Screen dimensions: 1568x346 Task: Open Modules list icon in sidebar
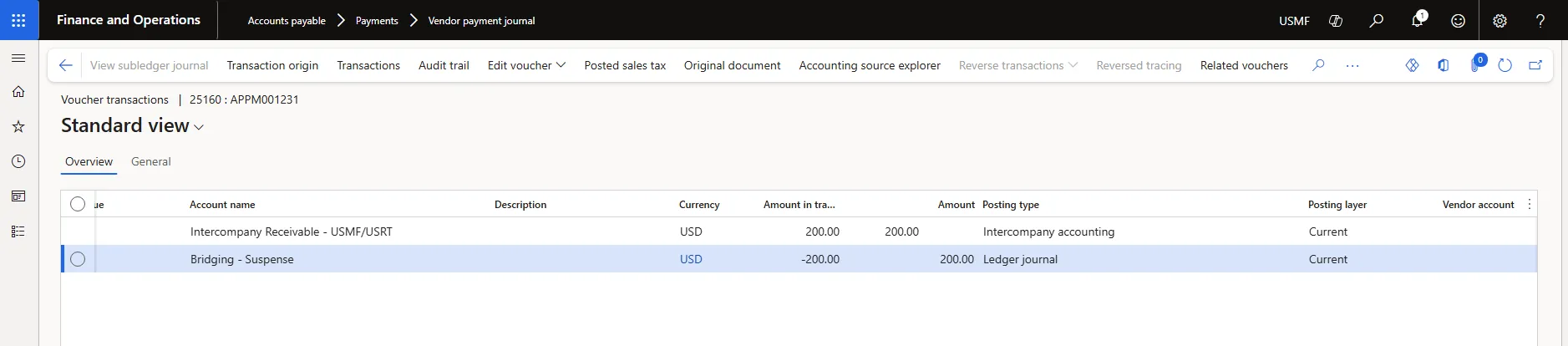point(18,232)
